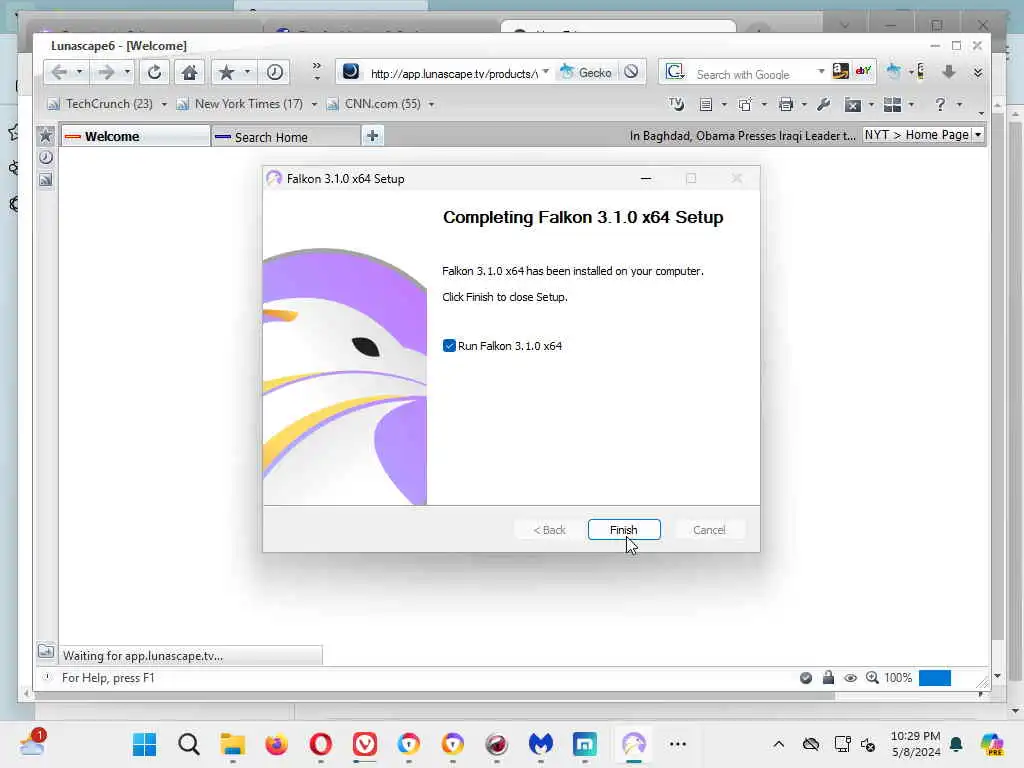
Task: Open address bar URL dropdown arrow
Action: coord(546,72)
